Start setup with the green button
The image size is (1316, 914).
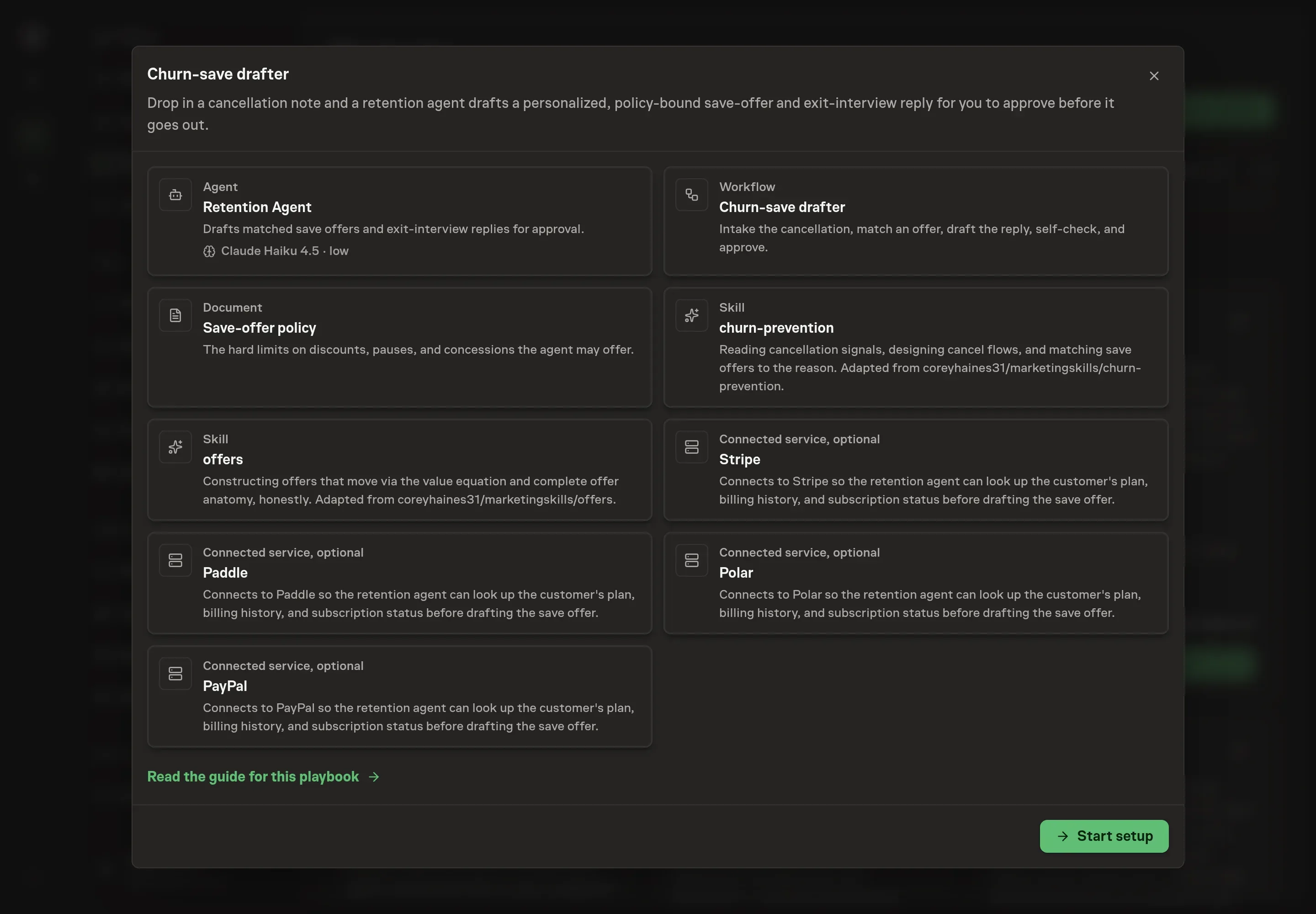tap(1104, 836)
